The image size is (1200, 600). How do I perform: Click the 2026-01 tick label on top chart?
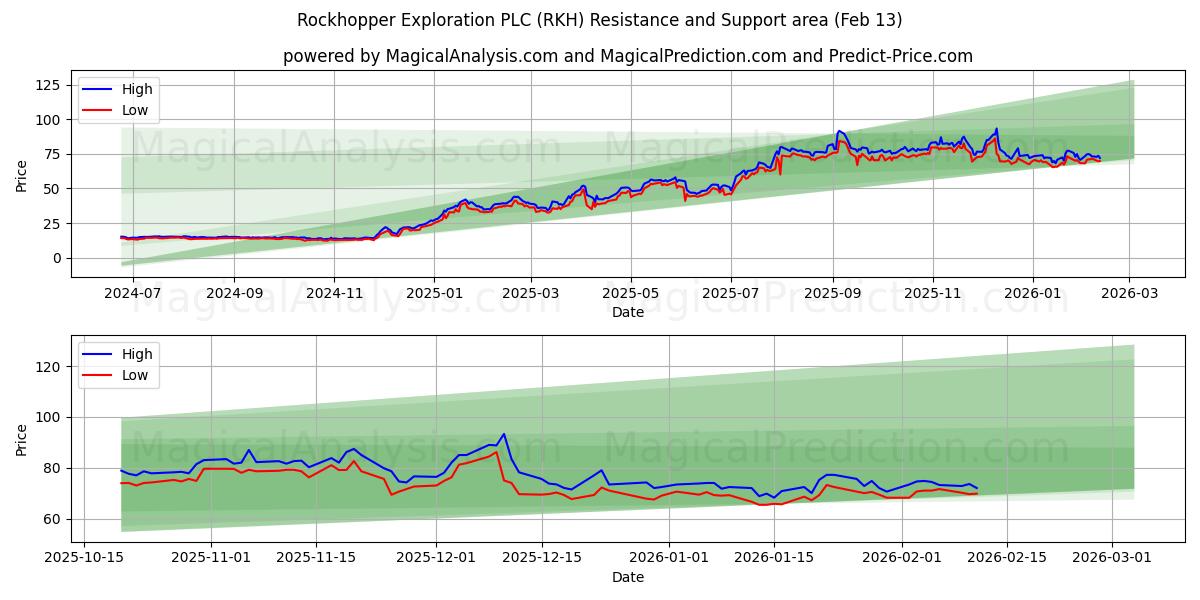click(x=1032, y=294)
